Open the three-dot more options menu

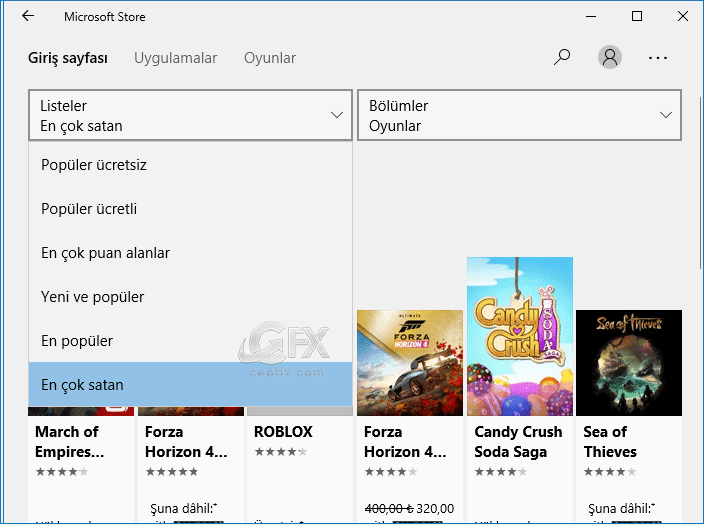(x=658, y=58)
